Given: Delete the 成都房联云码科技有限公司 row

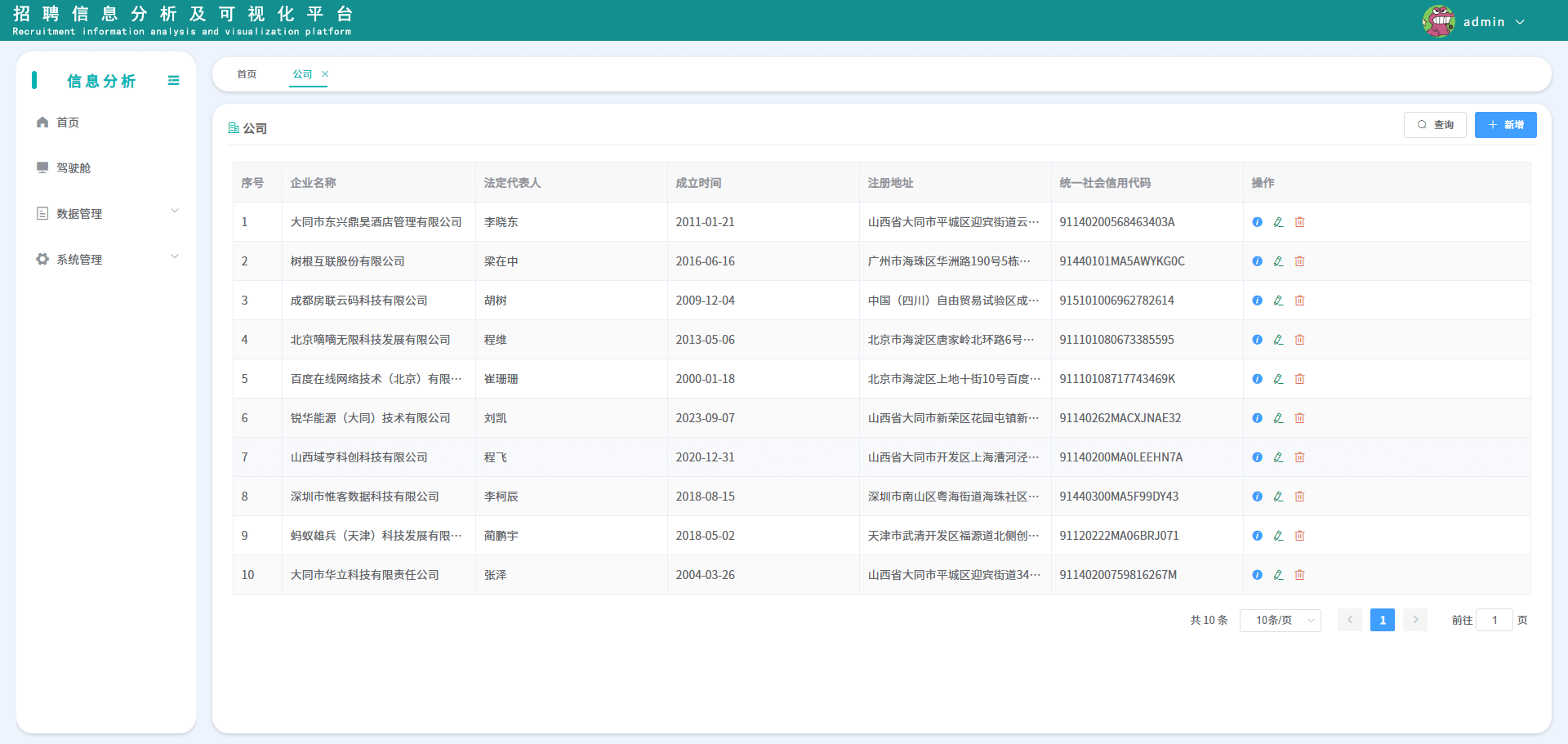Looking at the screenshot, I should 1299,301.
